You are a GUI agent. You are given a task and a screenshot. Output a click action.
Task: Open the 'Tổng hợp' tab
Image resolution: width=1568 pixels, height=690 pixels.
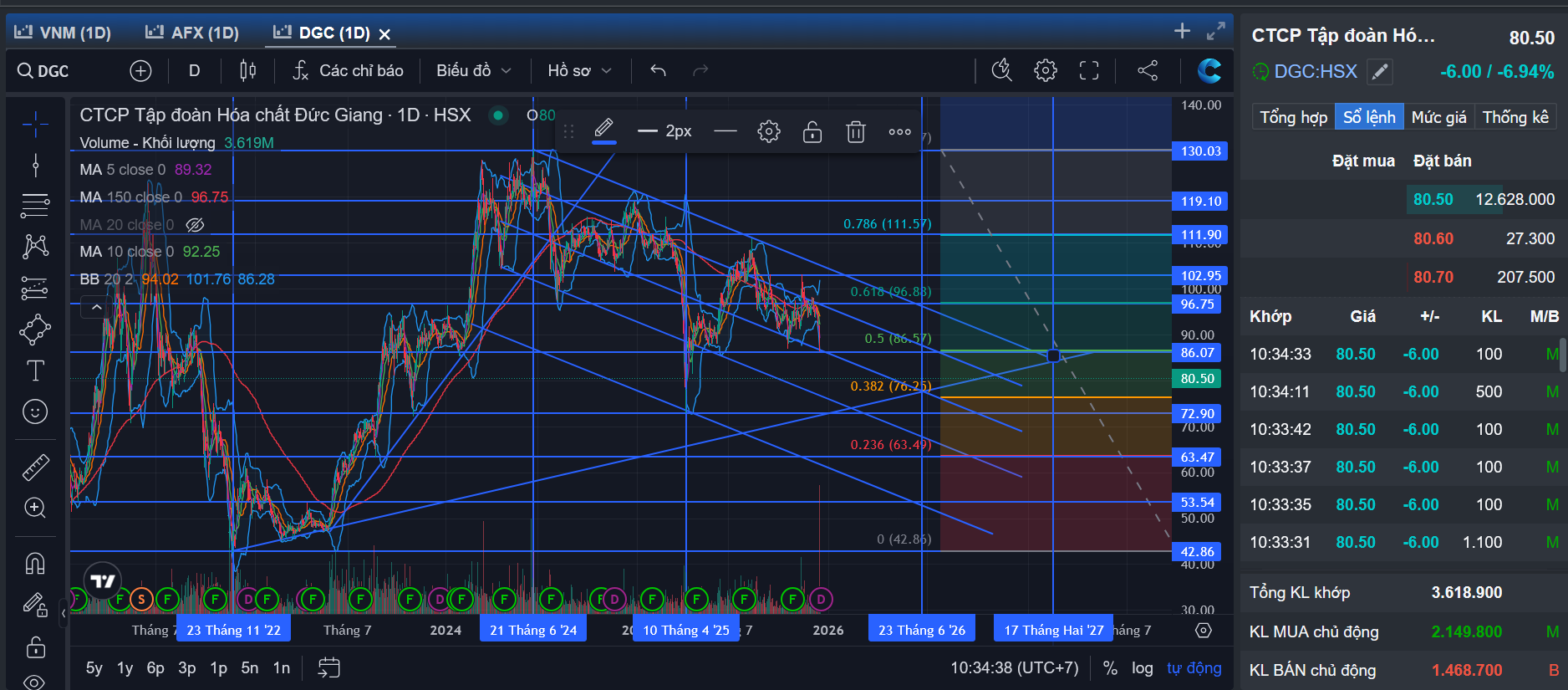pyautogui.click(x=1294, y=117)
